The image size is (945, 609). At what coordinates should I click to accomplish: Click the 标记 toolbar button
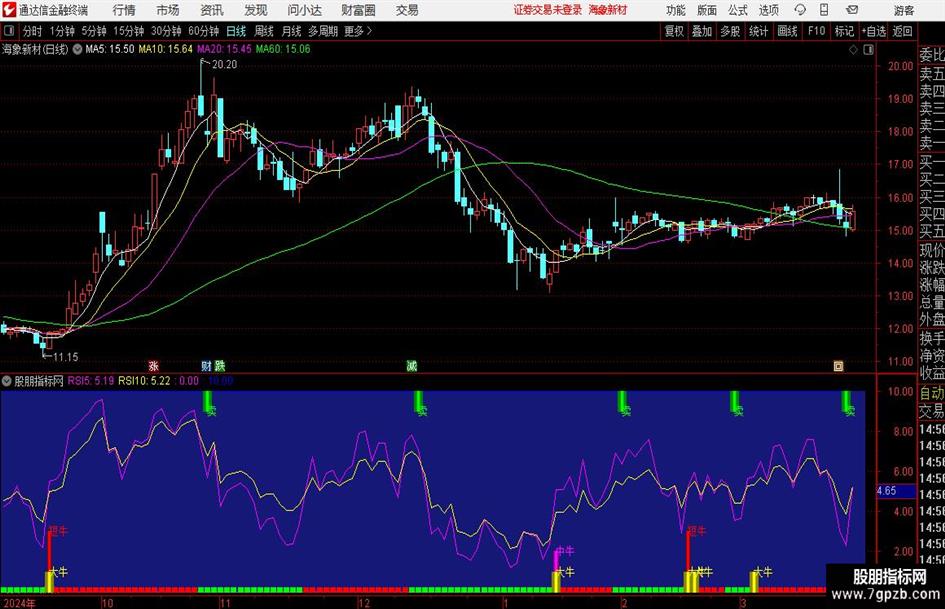(844, 31)
